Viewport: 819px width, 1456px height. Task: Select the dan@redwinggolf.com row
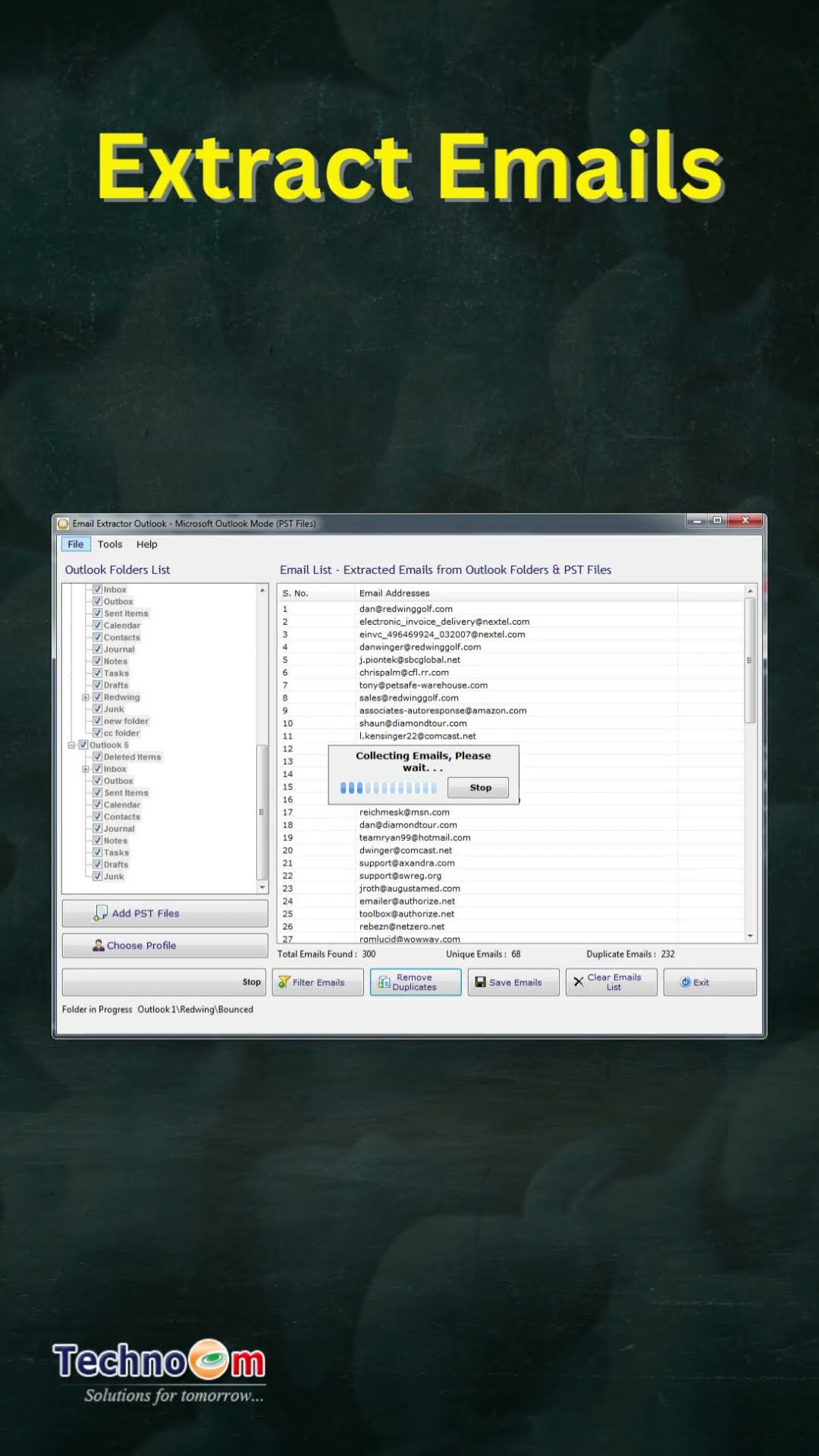(x=511, y=609)
